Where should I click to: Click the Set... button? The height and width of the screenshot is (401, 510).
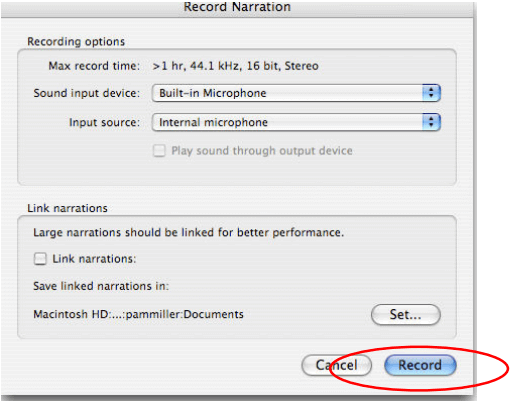(x=406, y=314)
